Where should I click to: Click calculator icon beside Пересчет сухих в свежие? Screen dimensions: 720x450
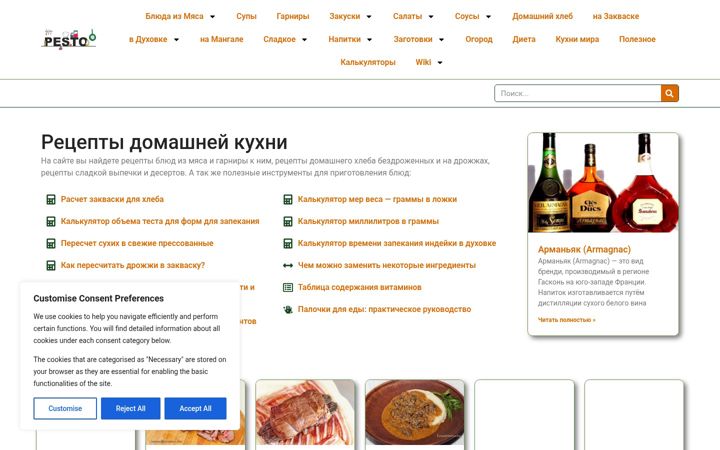[x=51, y=243]
